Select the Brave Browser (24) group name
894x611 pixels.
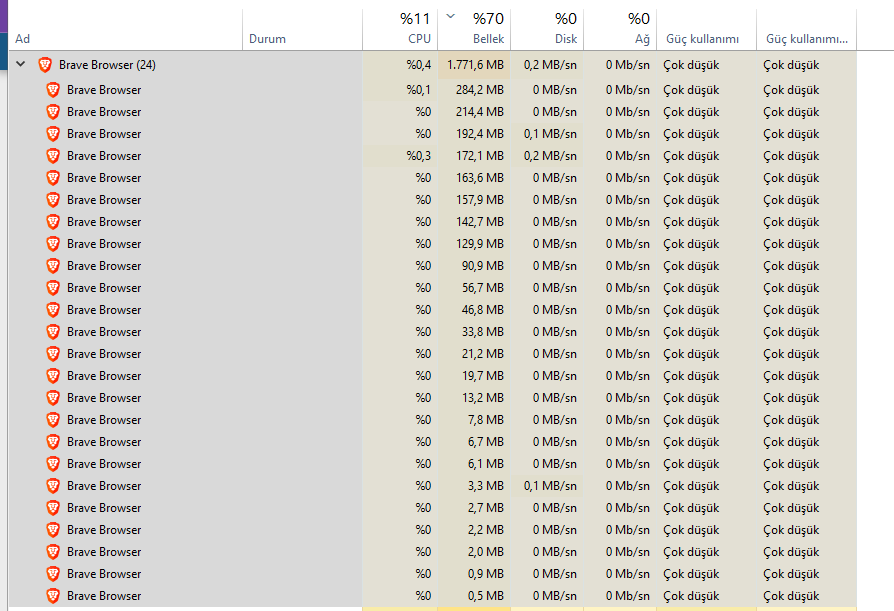[107, 65]
